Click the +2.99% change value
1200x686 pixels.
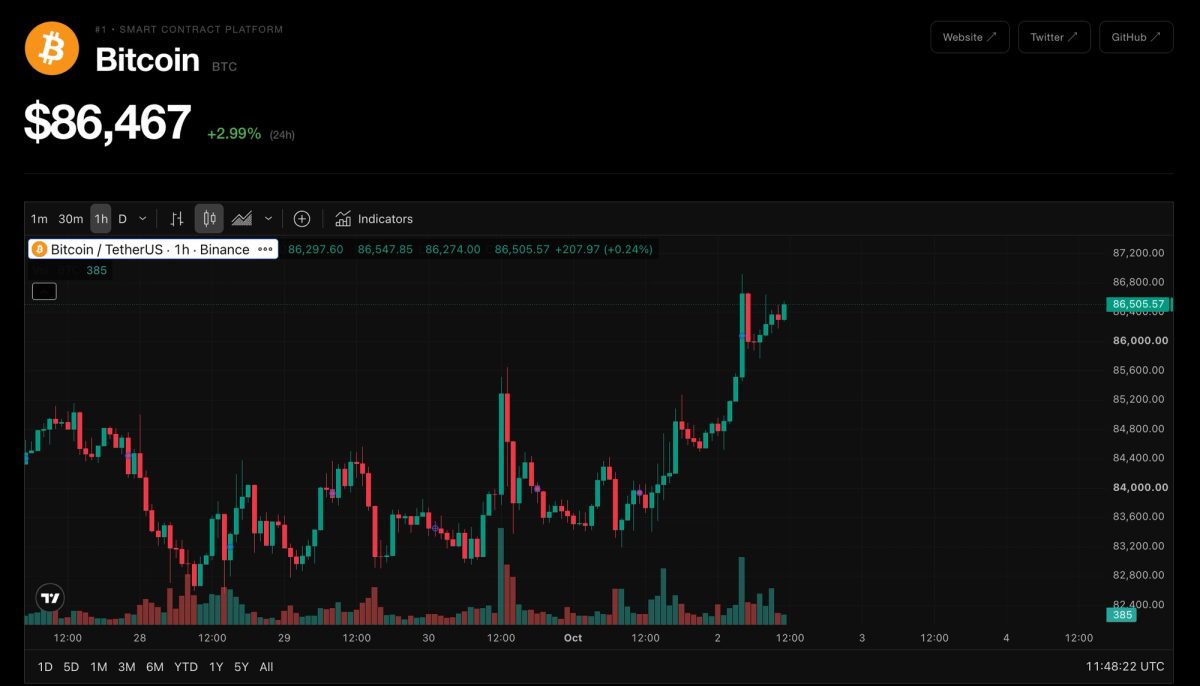234,133
